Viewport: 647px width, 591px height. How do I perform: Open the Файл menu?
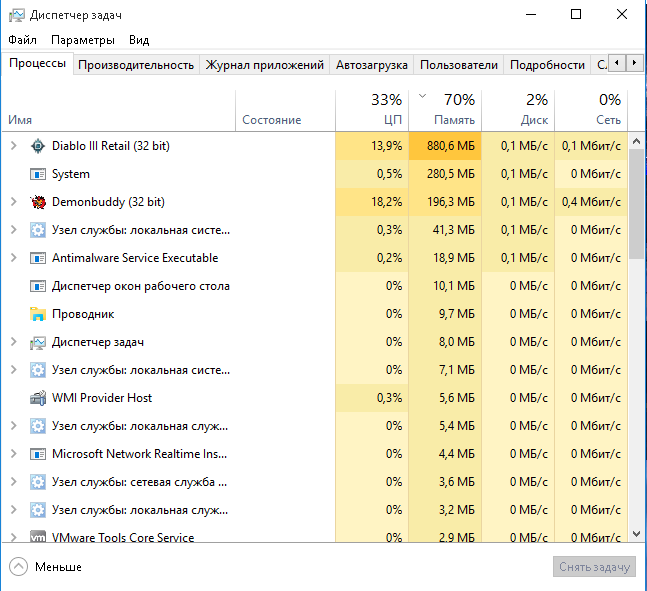point(22,40)
